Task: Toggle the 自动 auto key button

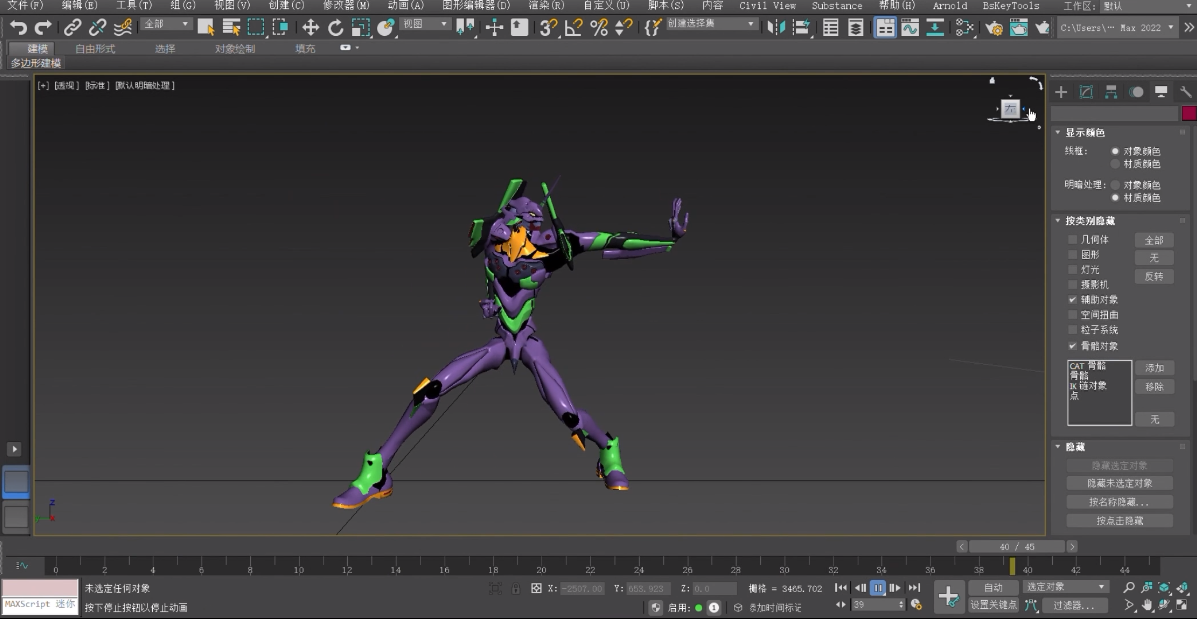Action: click(993, 588)
